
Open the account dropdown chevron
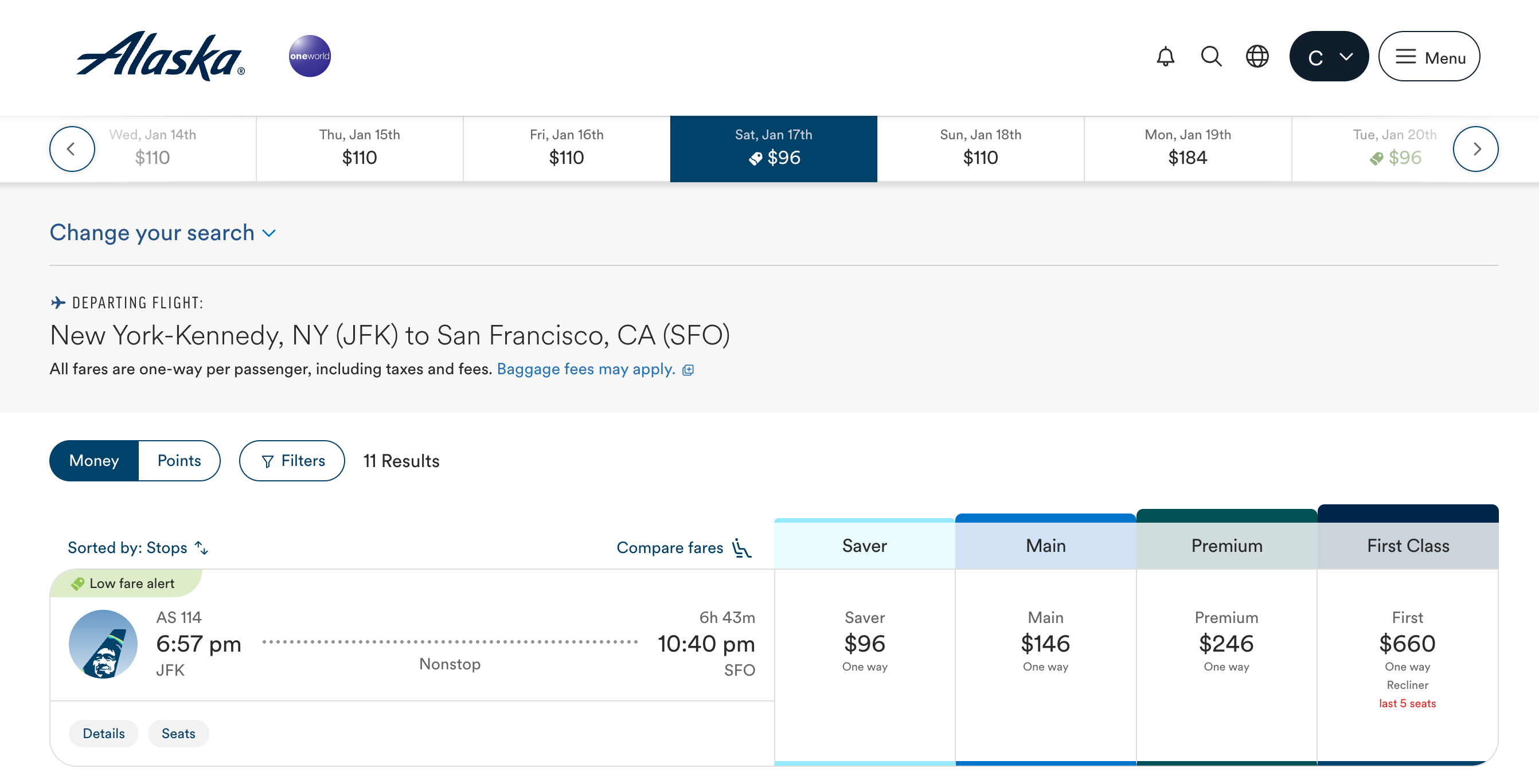(1345, 57)
